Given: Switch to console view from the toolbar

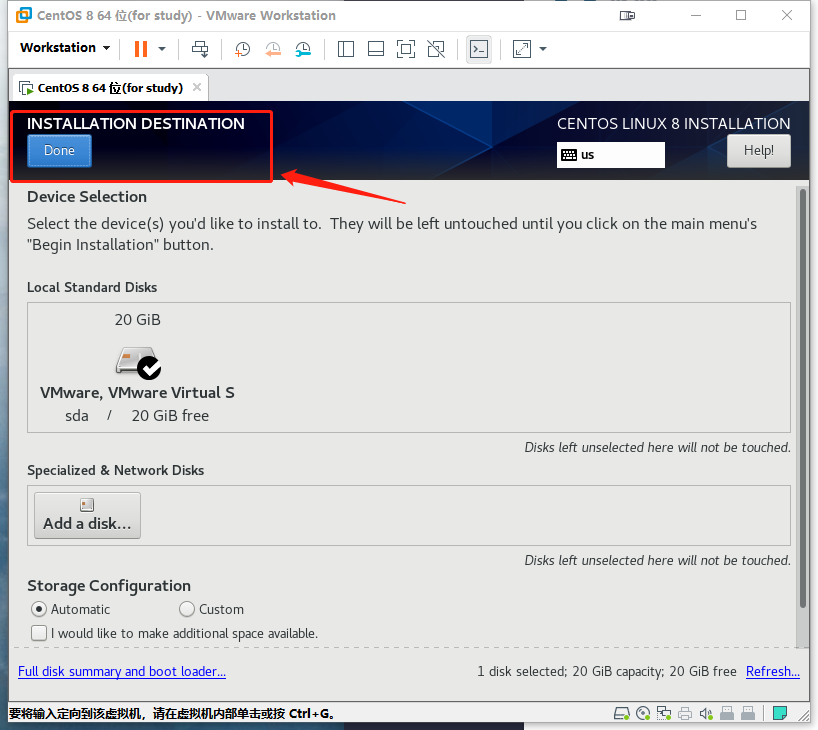Looking at the screenshot, I should 479,49.
